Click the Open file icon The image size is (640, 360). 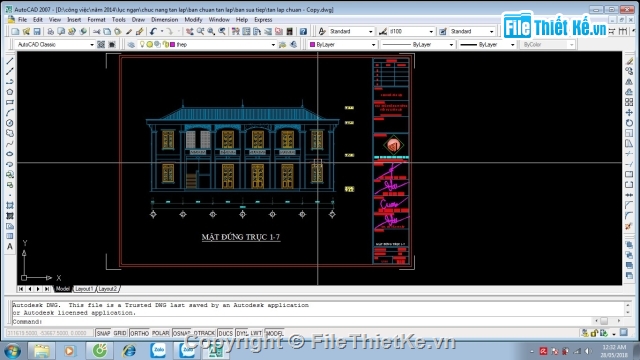pos(26,31)
